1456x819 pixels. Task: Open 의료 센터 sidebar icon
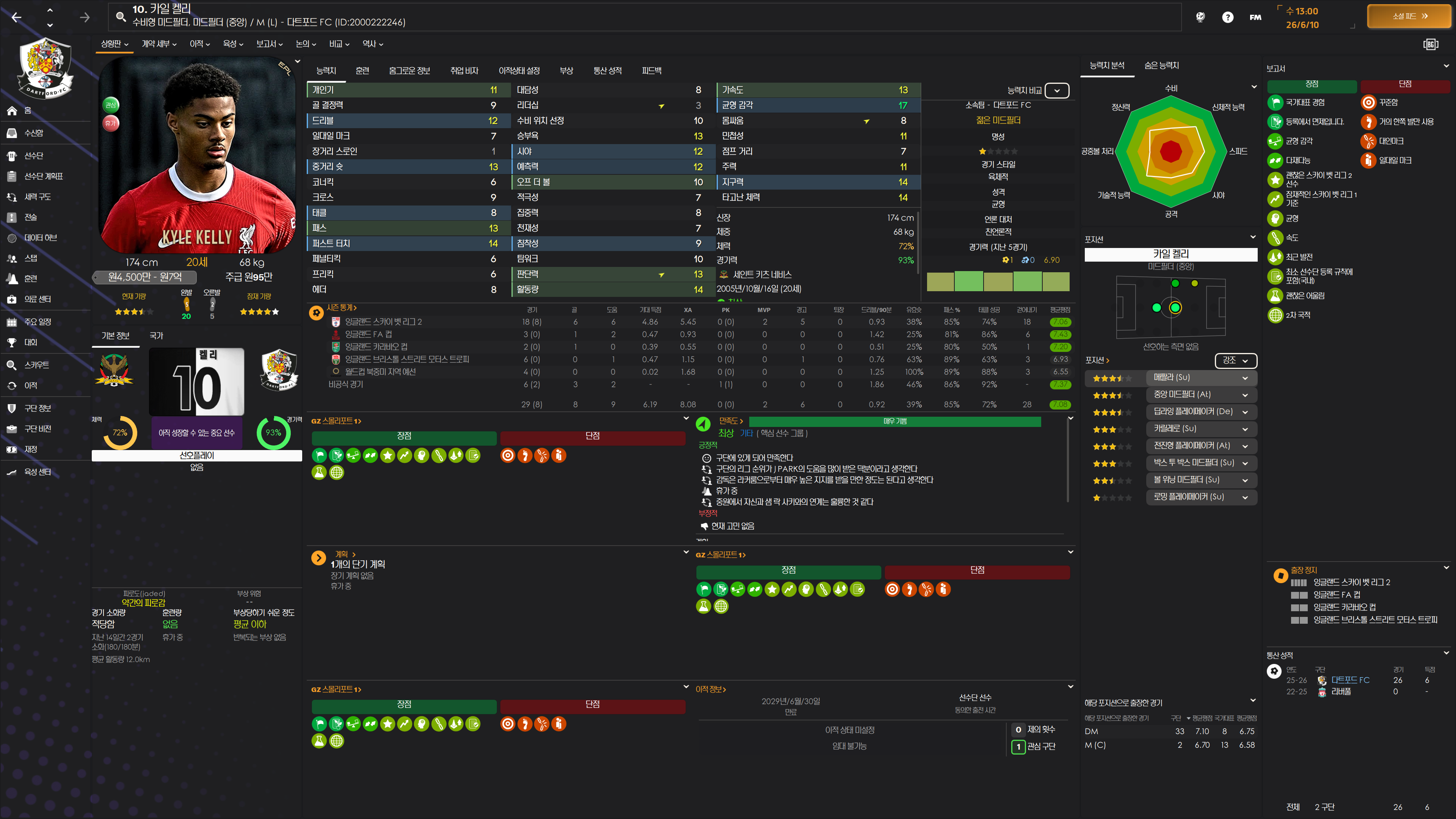12,299
